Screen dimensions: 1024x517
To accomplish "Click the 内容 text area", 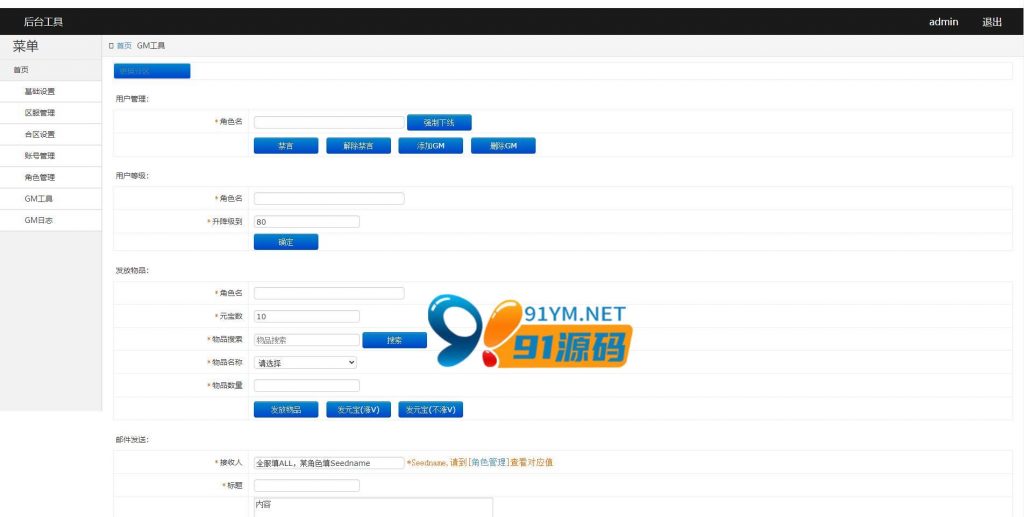I will (x=373, y=507).
